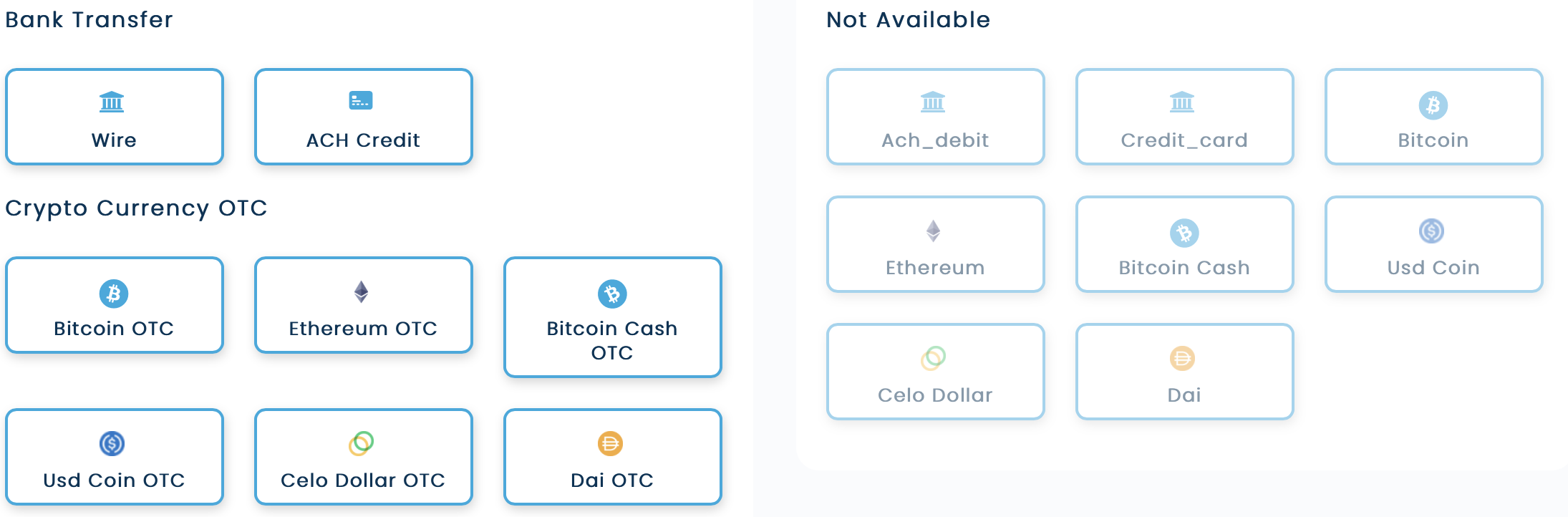Click the disabled Celo Dollar card

pyautogui.click(x=936, y=372)
